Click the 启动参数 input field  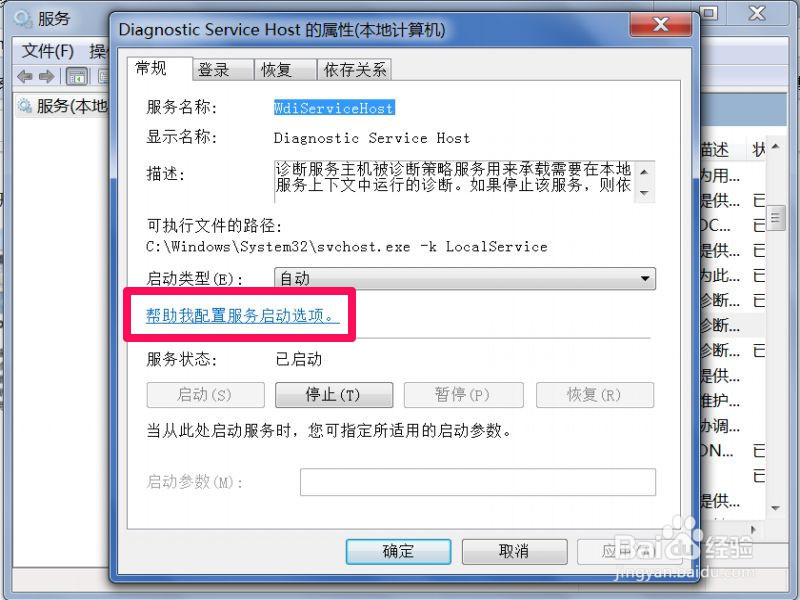(x=478, y=482)
